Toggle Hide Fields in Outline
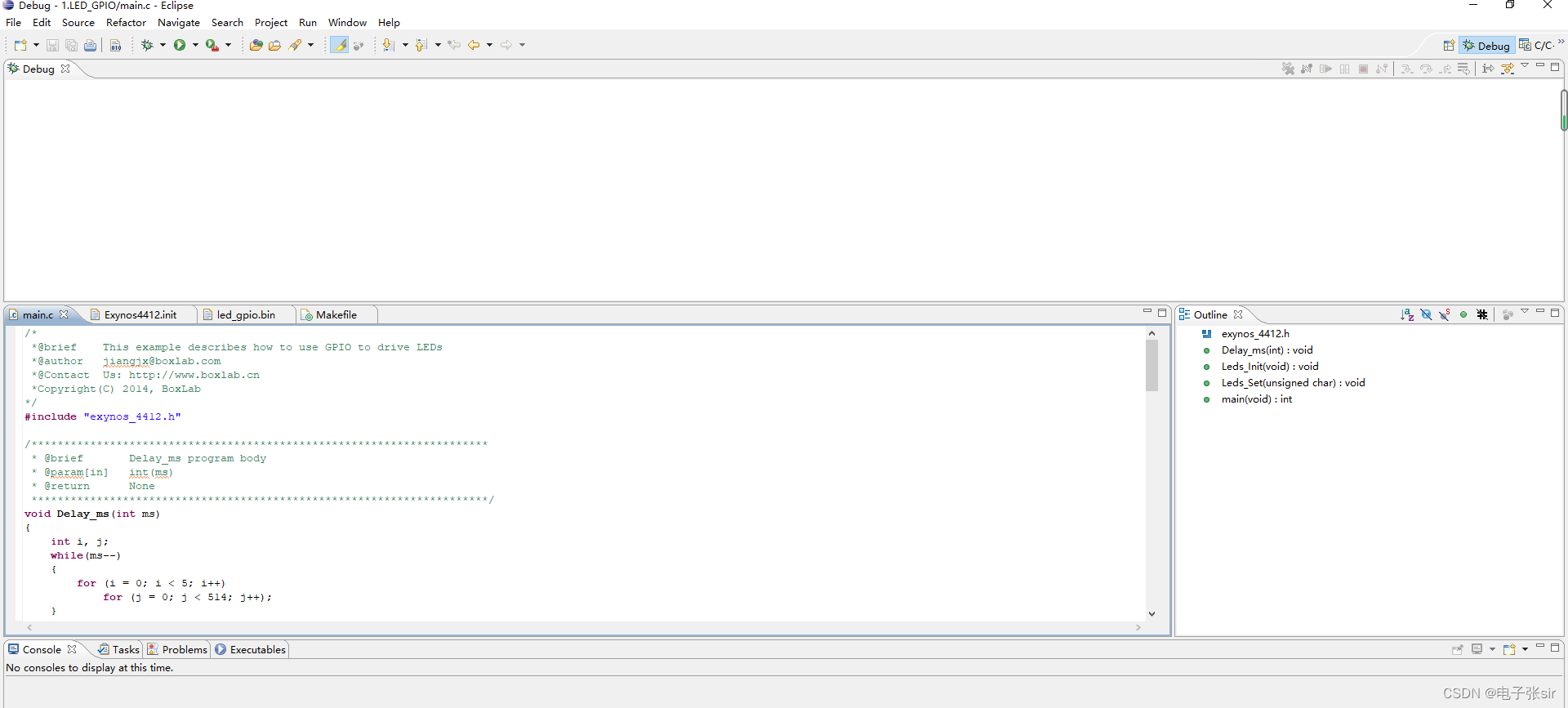 pyautogui.click(x=1426, y=314)
